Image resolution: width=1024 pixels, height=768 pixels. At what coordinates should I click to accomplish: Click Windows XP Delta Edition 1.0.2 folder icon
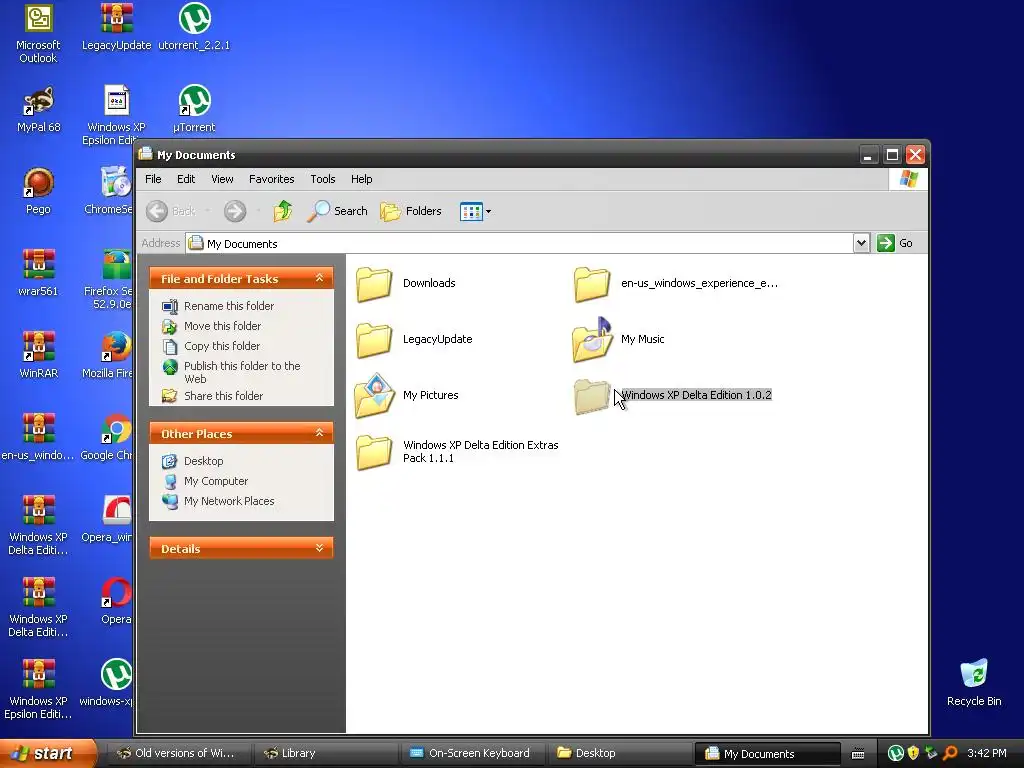pos(592,396)
